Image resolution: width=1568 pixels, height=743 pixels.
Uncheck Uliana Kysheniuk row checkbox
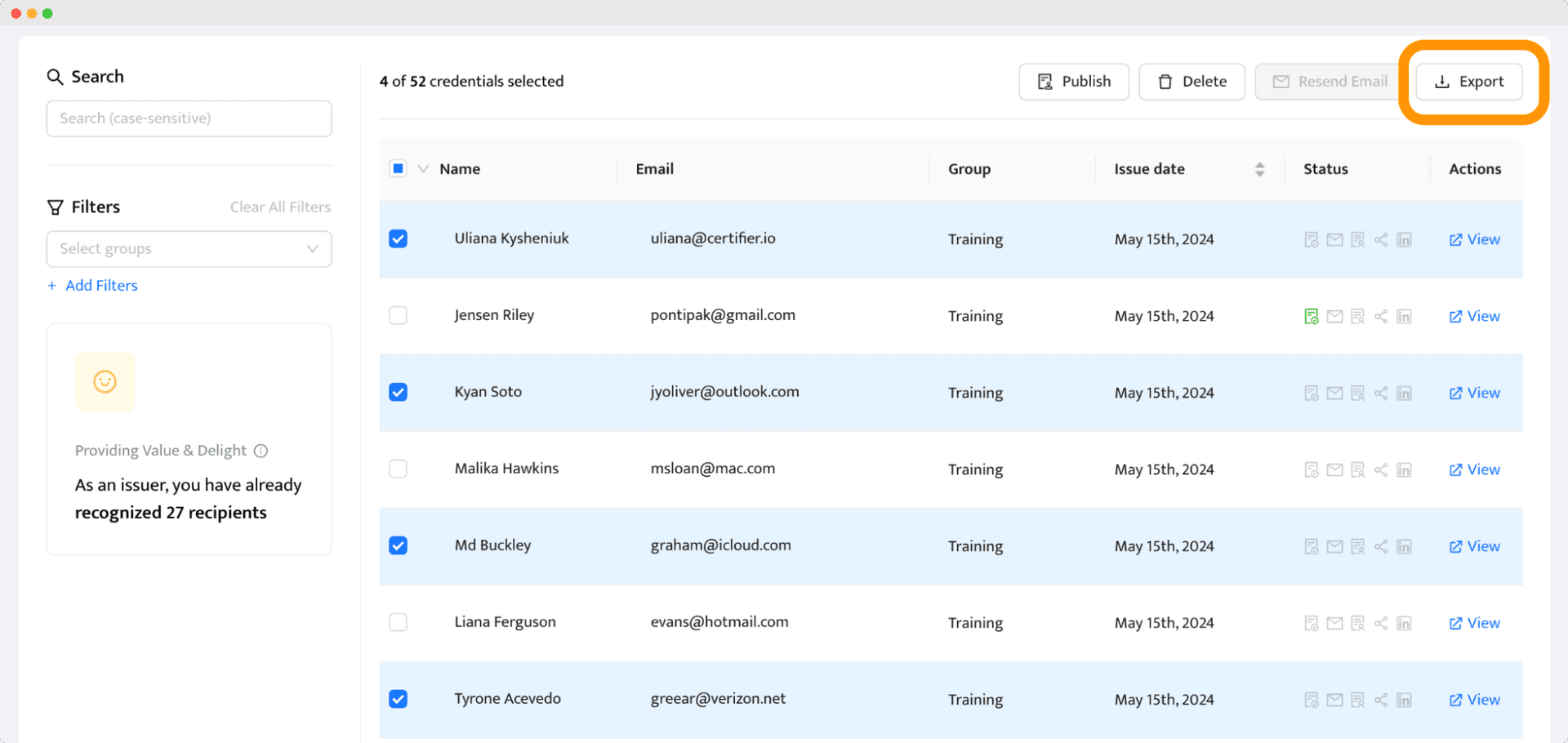click(x=398, y=238)
